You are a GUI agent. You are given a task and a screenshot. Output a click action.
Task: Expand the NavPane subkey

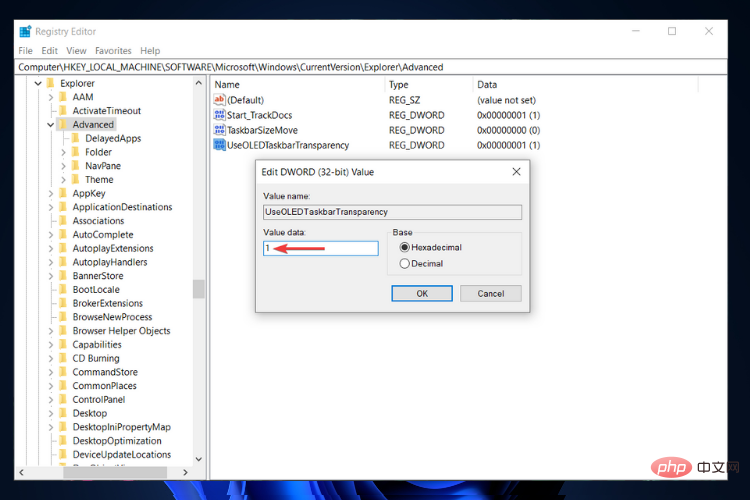(x=63, y=166)
